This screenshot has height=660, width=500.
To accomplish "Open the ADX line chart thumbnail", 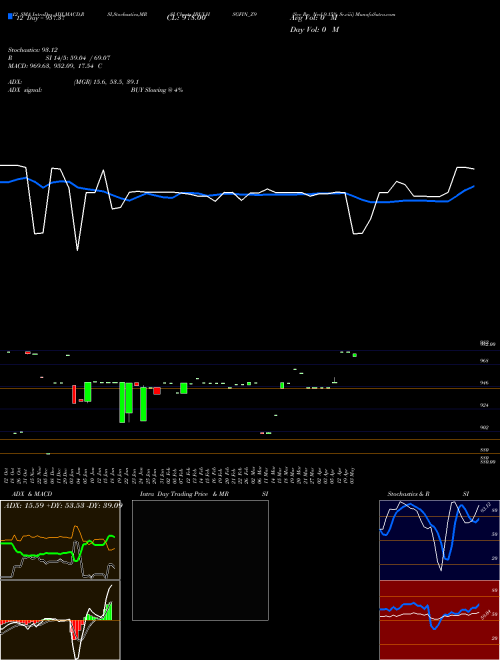I will [60, 540].
